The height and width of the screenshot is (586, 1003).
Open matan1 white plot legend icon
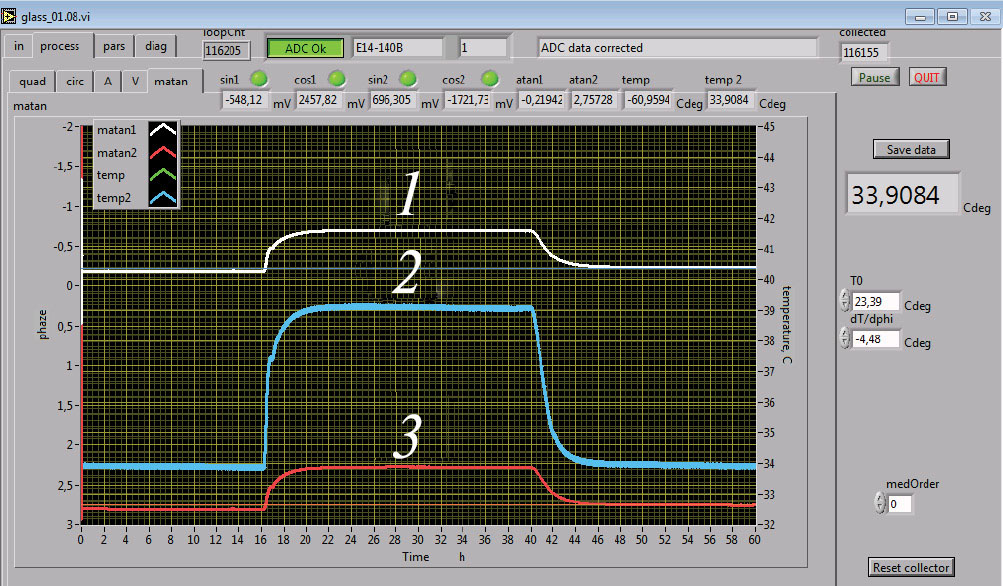[x=162, y=129]
